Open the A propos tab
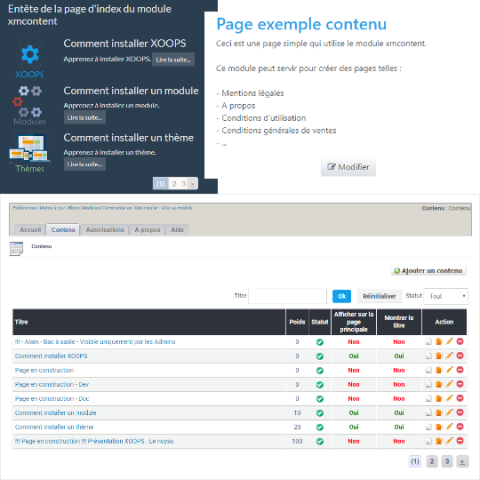Viewport: 480px width, 480px height. point(147,230)
